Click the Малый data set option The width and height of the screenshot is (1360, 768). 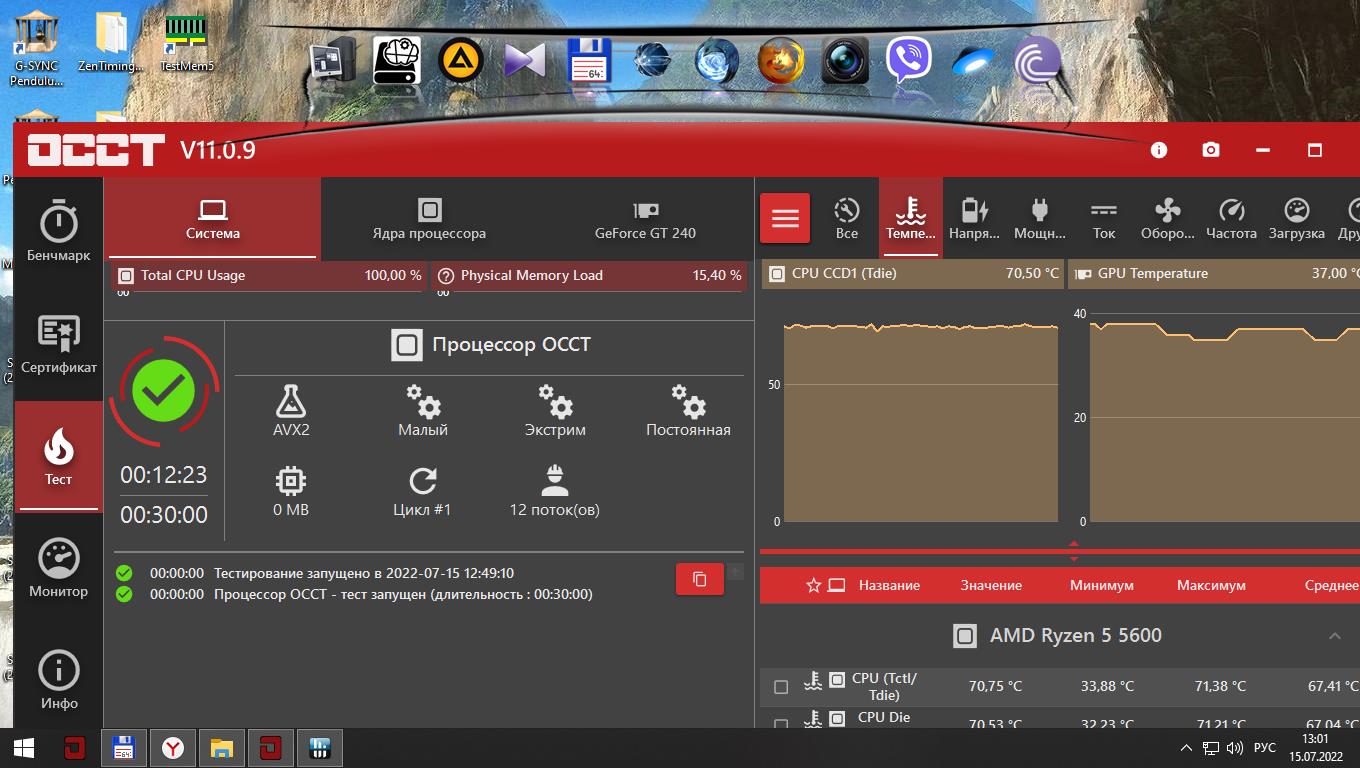423,411
